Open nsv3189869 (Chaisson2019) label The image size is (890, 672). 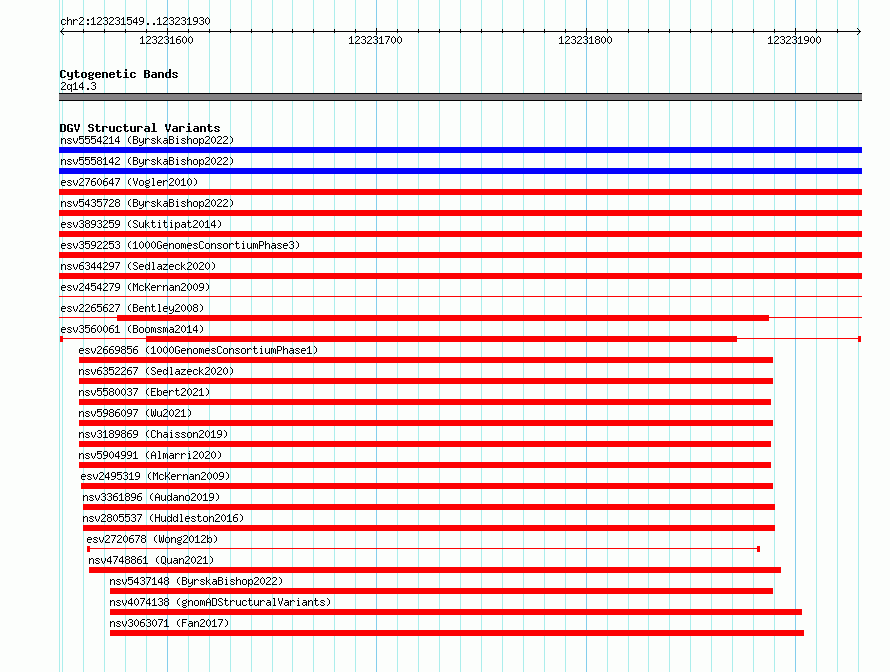[x=153, y=434]
